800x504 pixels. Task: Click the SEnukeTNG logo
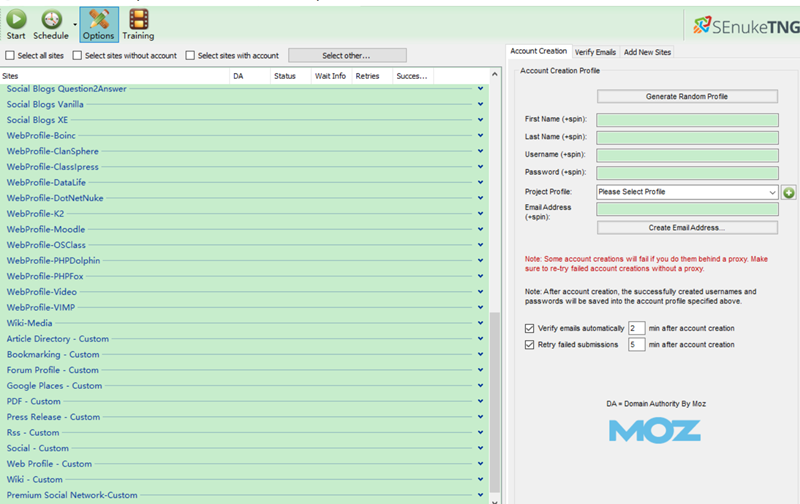point(738,23)
